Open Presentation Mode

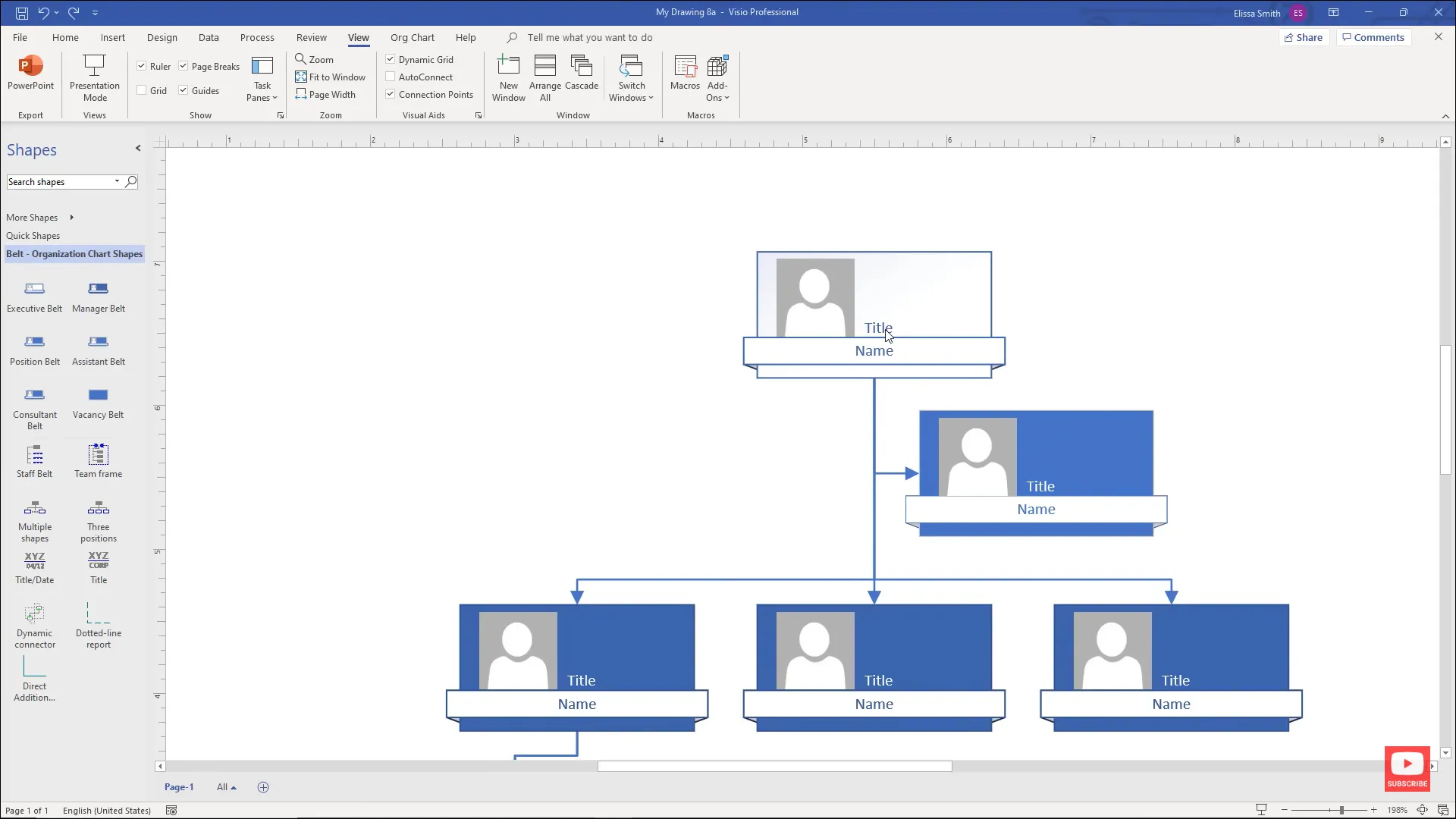pos(94,76)
